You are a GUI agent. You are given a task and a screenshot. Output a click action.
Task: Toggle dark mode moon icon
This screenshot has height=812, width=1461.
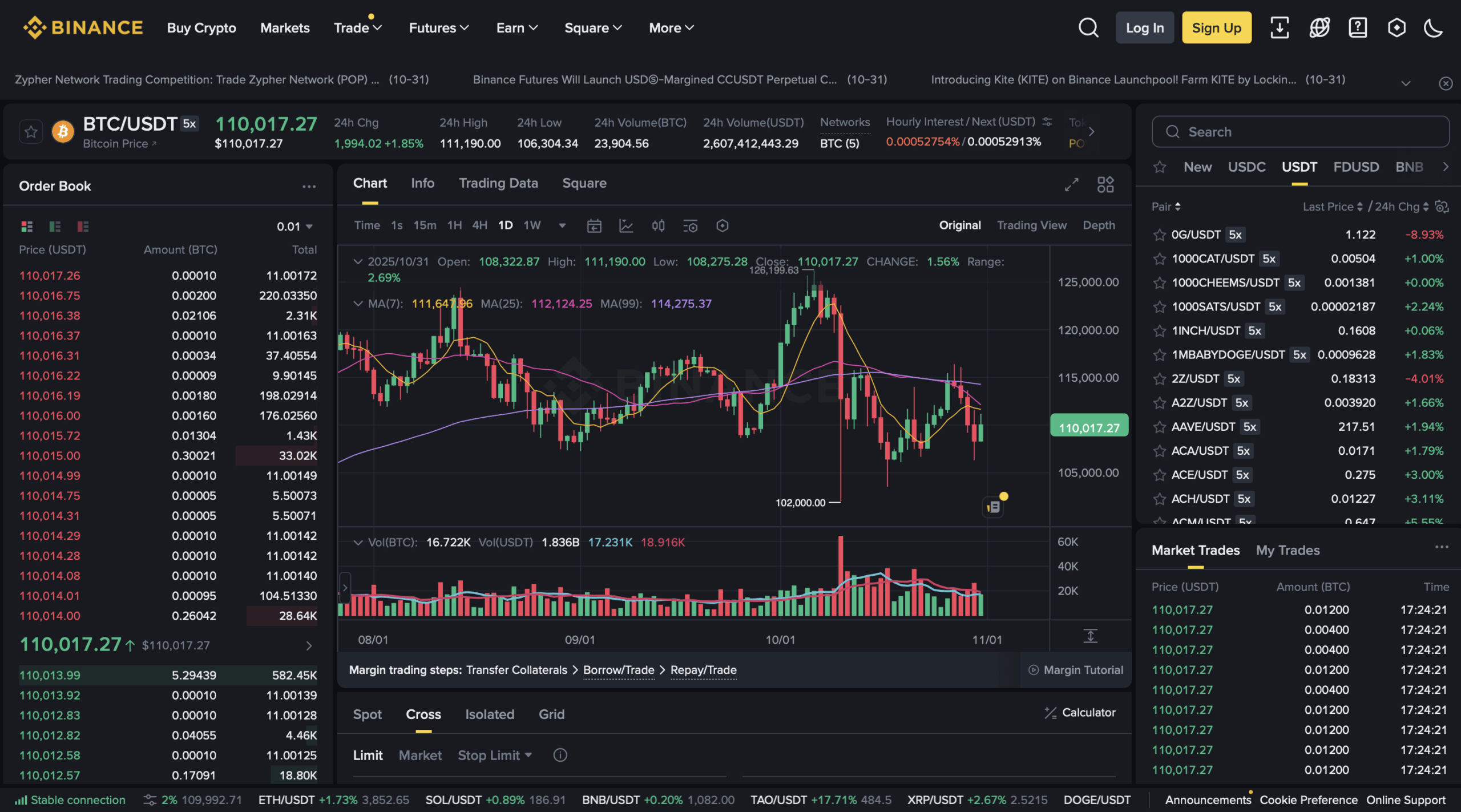click(1434, 27)
